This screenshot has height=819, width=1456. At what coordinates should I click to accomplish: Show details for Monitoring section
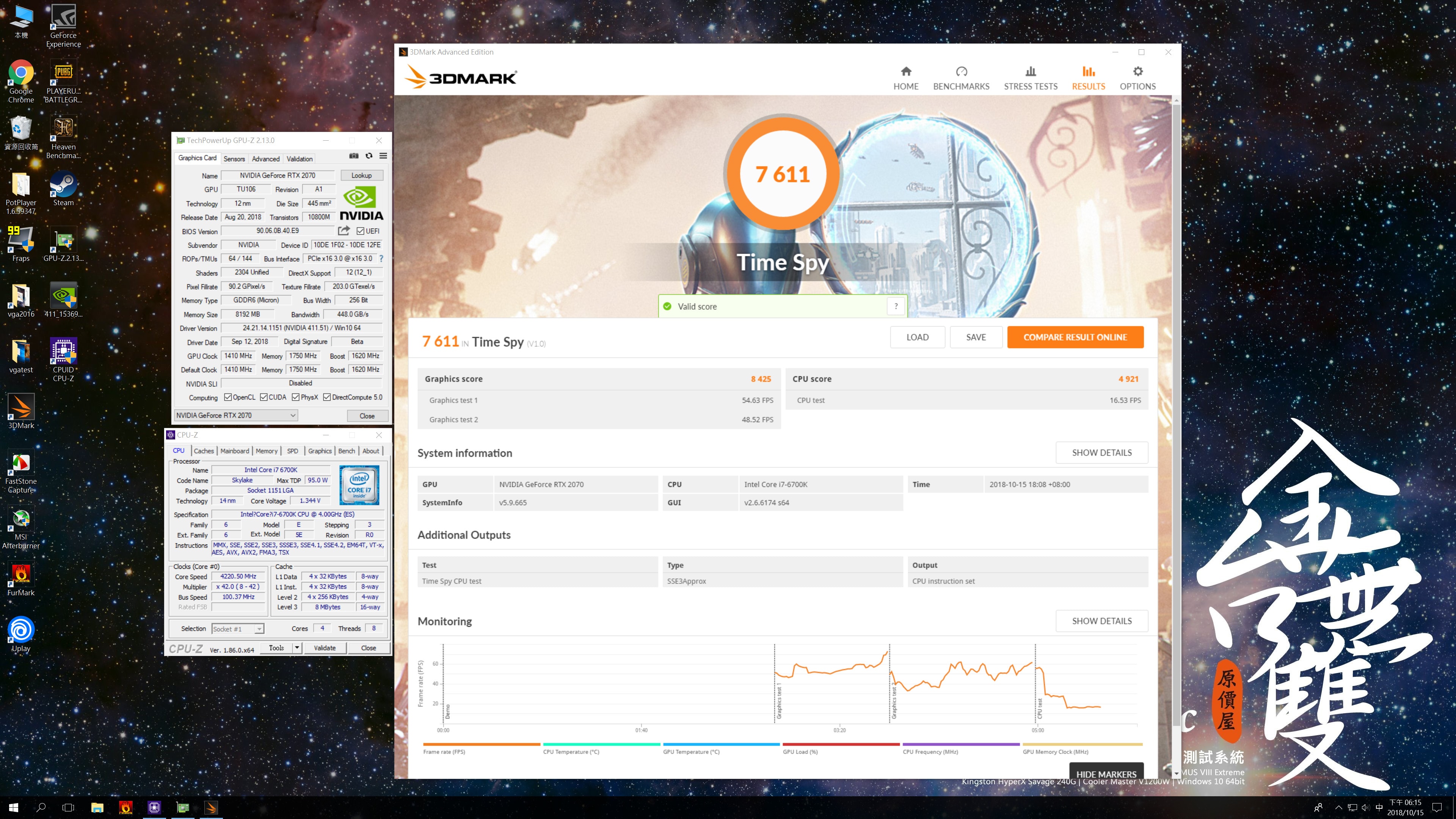pyautogui.click(x=1101, y=621)
